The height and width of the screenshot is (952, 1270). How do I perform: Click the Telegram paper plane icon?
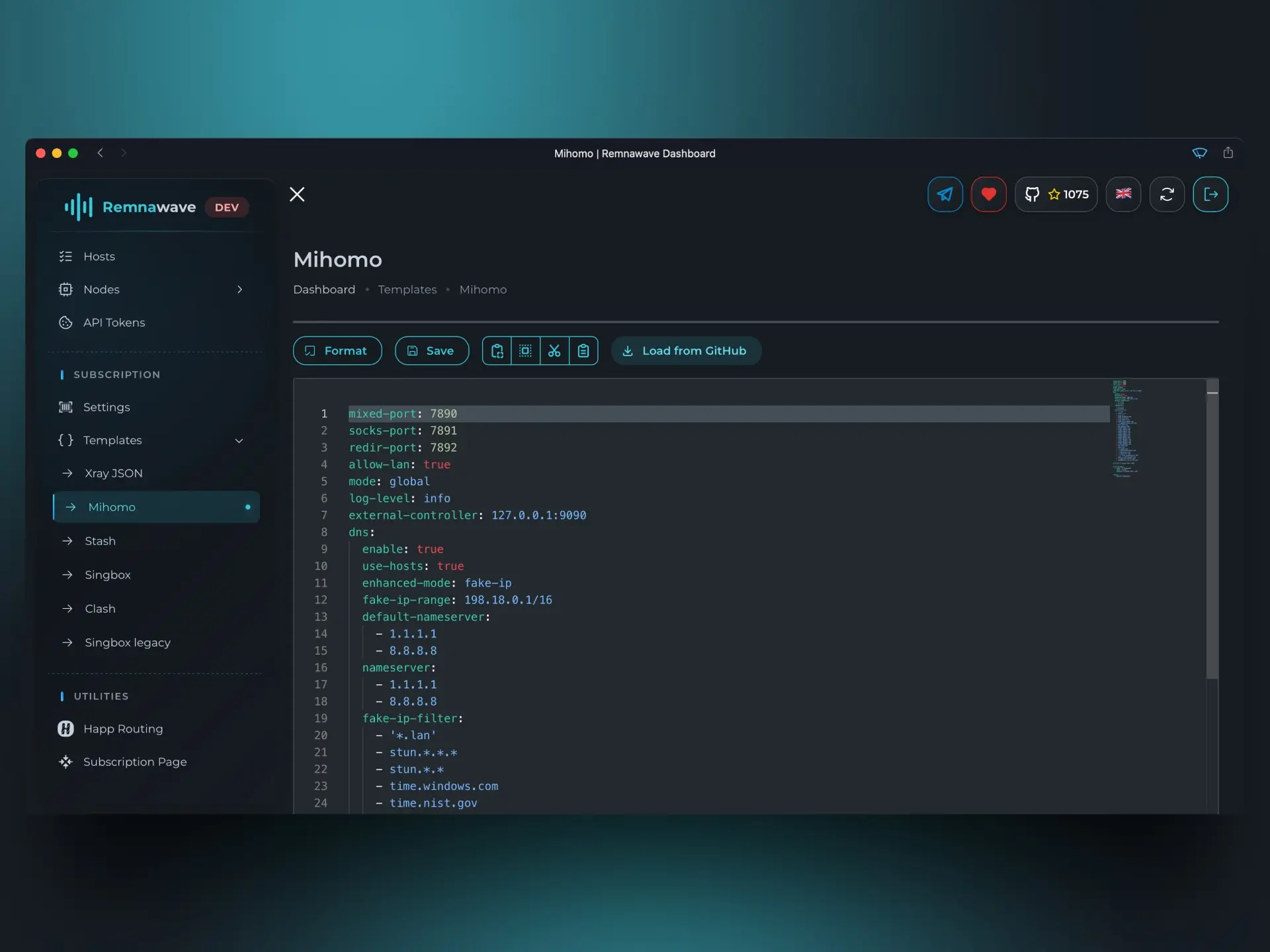pyautogui.click(x=945, y=194)
